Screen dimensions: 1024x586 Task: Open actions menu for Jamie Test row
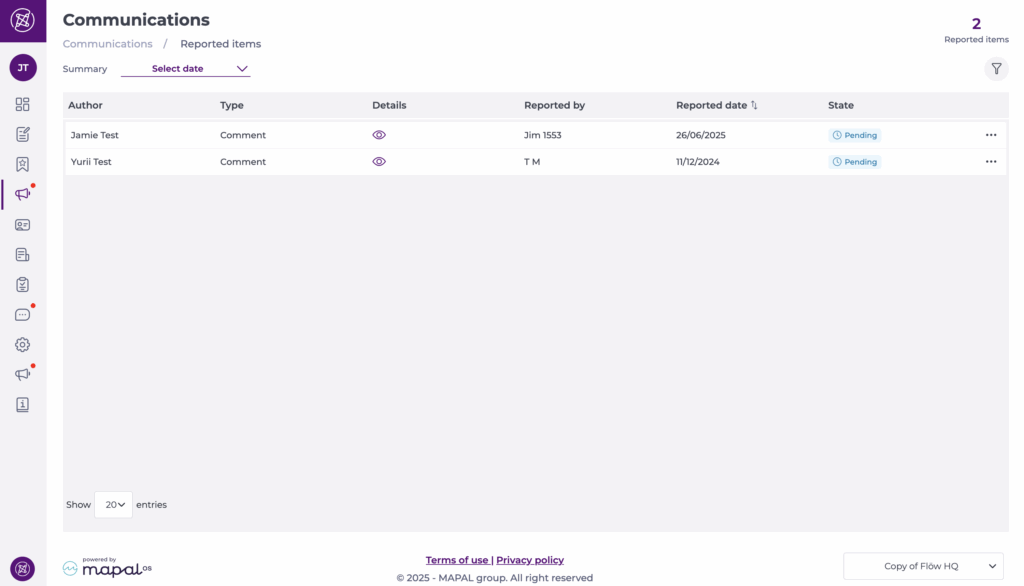991,135
